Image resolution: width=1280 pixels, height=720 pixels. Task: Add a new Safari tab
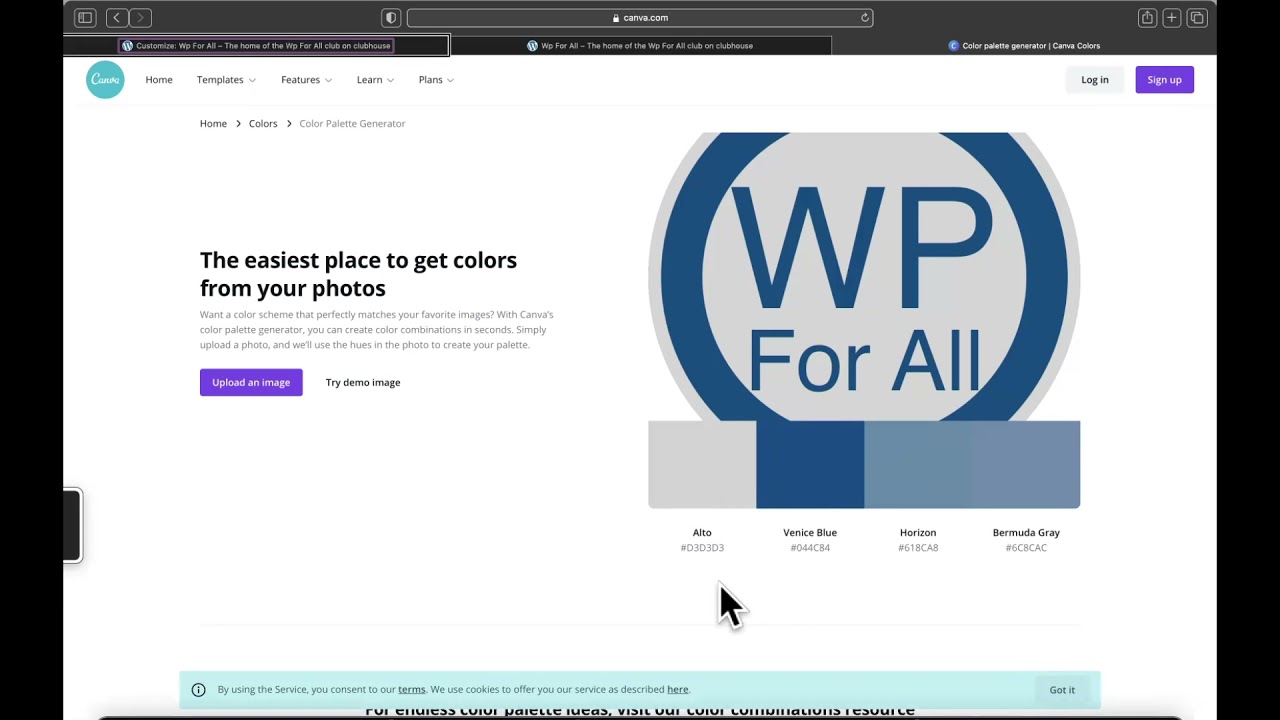[x=1171, y=17]
